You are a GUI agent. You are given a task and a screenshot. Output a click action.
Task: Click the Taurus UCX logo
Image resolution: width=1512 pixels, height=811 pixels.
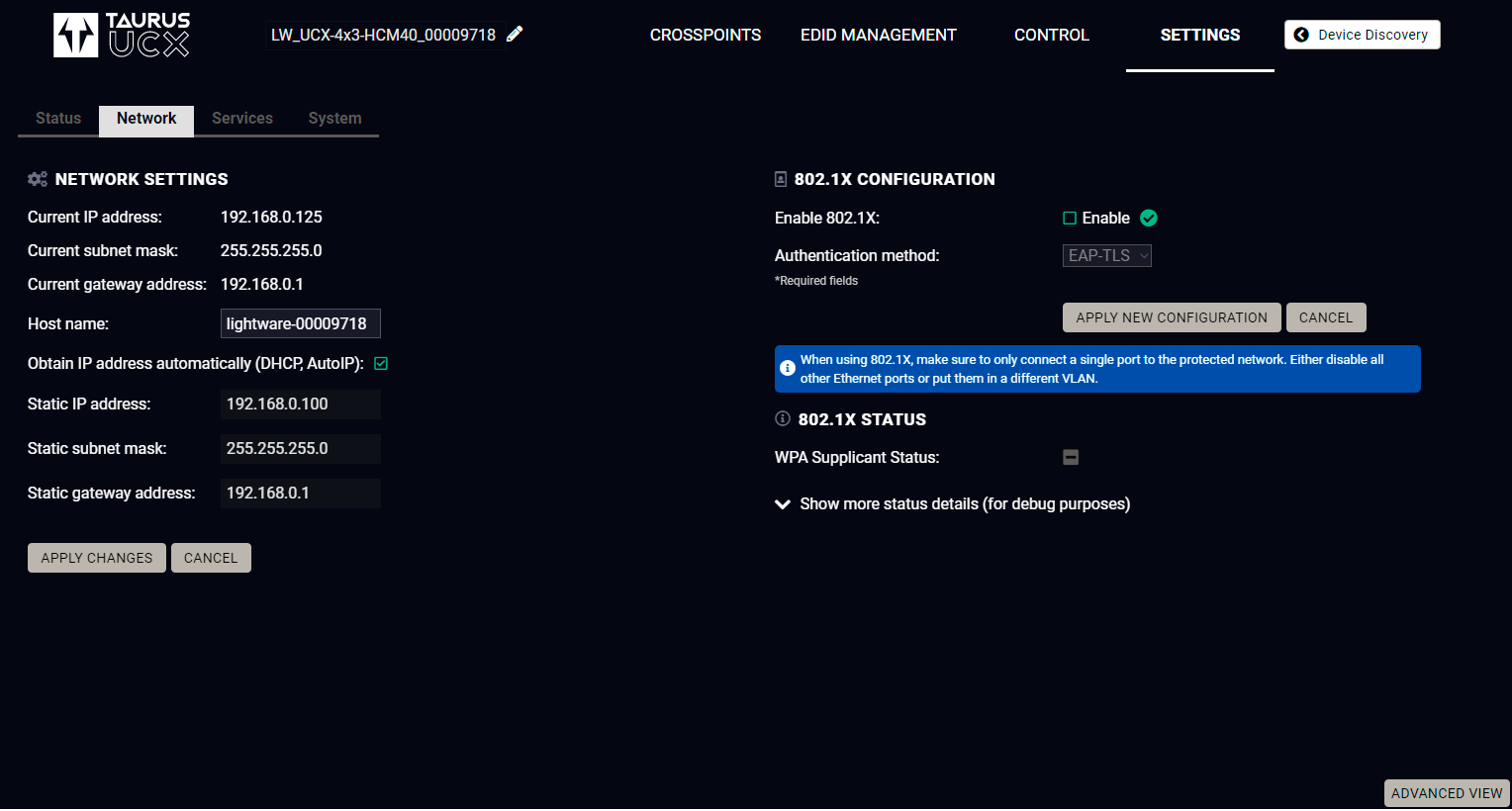coord(122,35)
